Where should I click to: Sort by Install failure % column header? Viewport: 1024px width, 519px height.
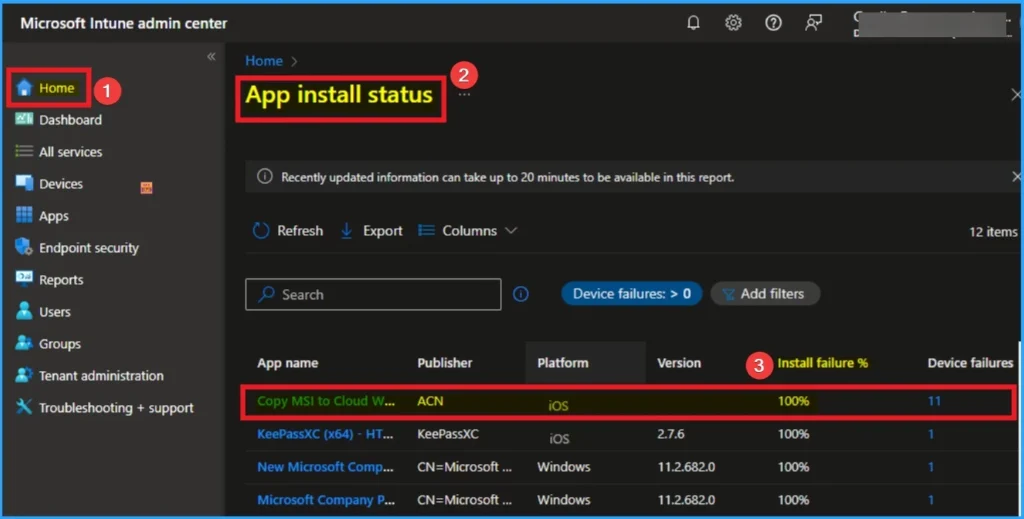822,363
